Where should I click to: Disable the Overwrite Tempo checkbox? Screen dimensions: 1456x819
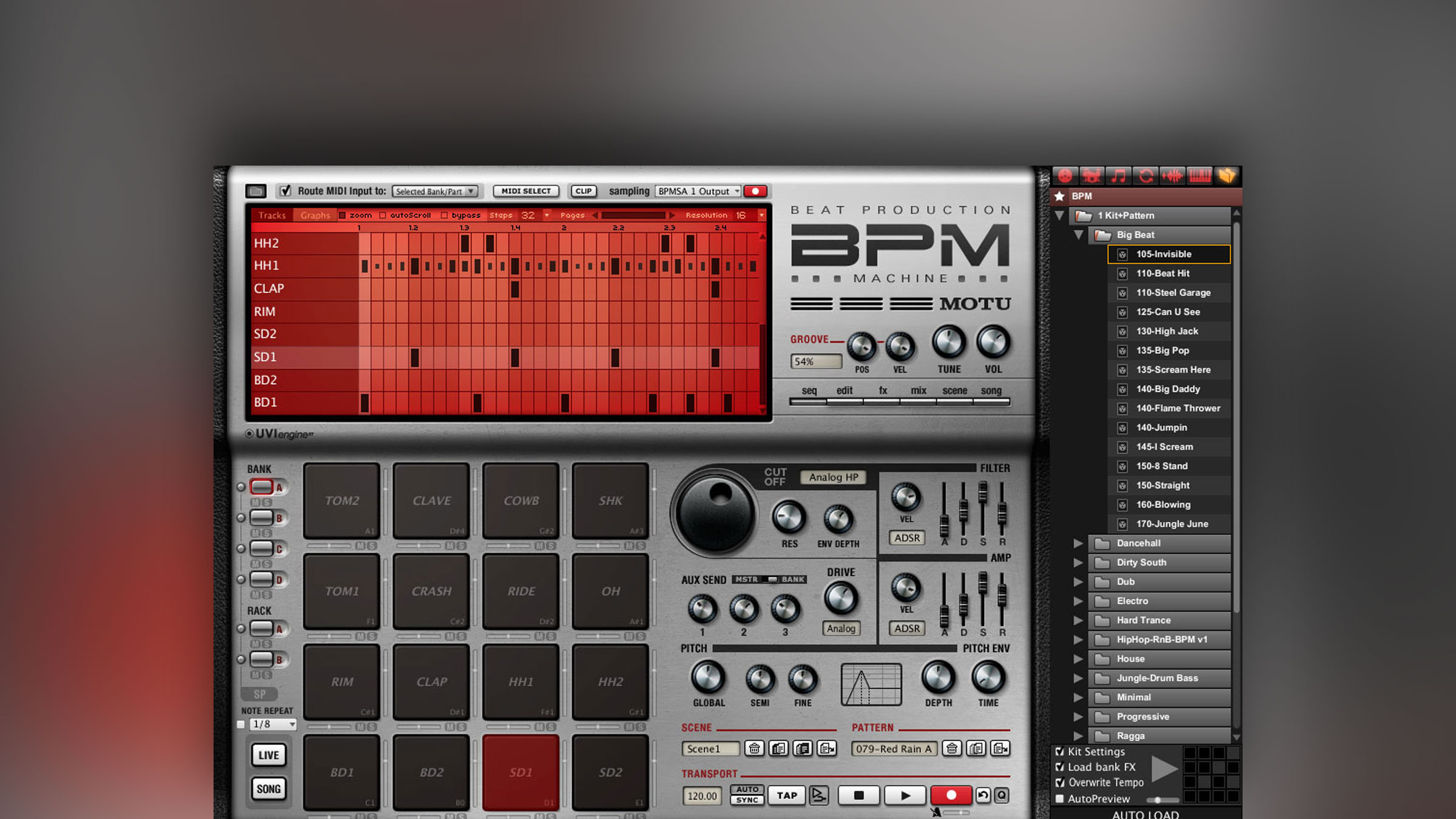[1060, 783]
